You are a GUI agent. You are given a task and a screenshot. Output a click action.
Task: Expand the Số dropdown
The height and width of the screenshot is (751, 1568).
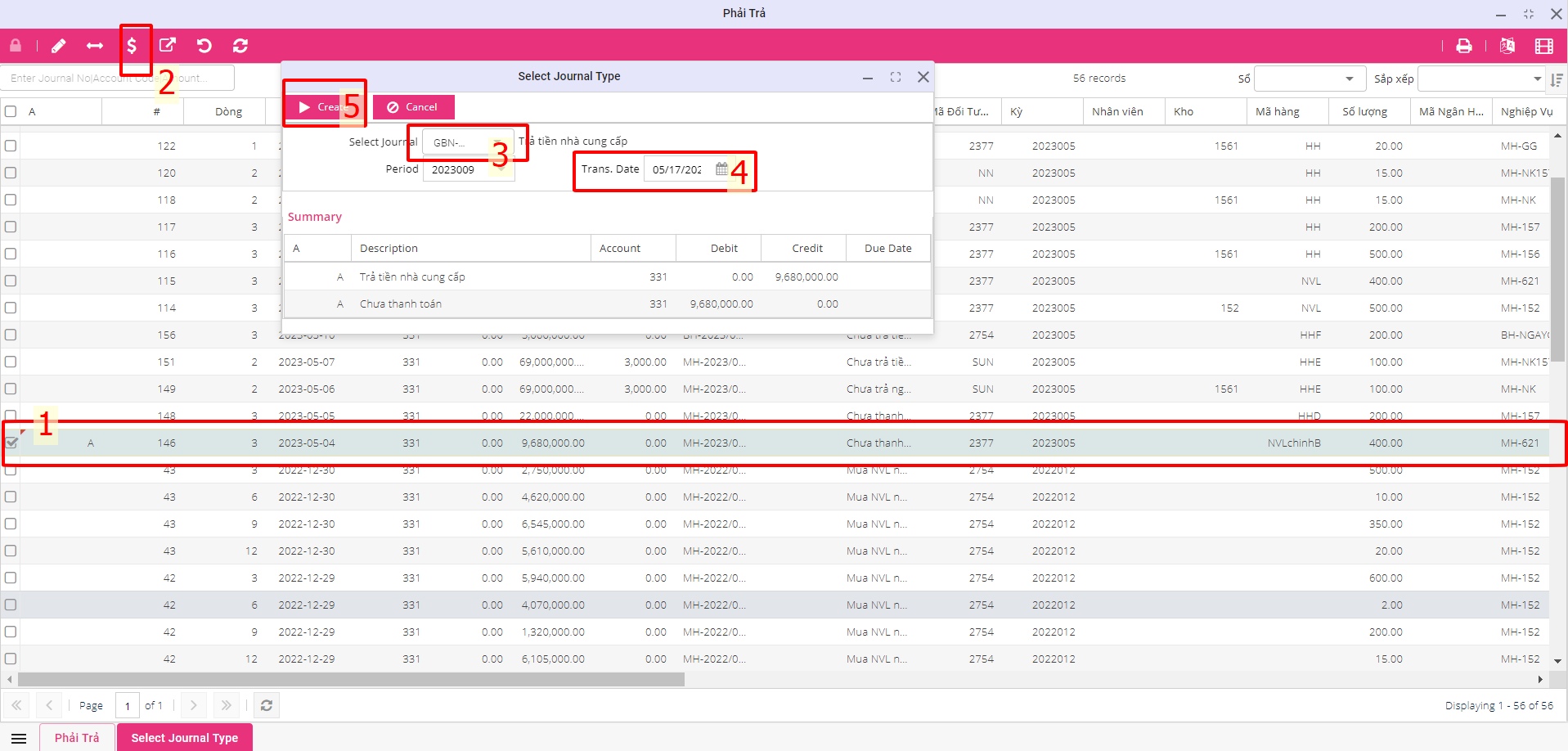click(1349, 79)
